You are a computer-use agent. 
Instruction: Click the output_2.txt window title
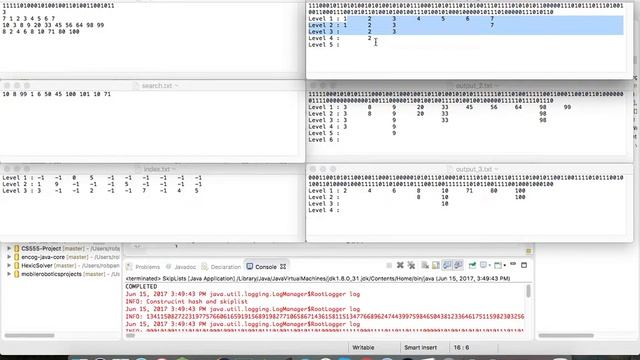[x=474, y=86]
